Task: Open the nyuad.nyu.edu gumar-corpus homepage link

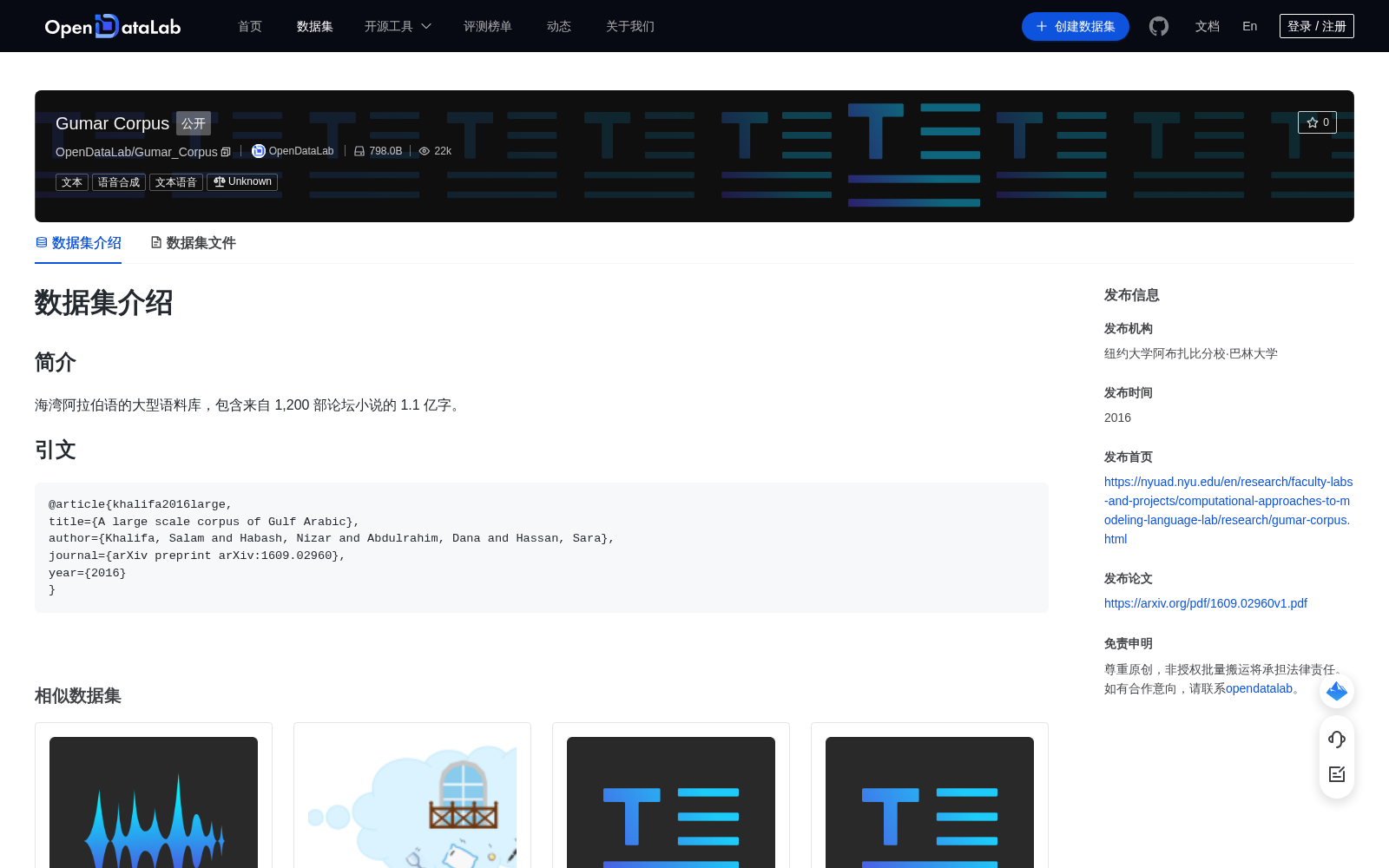Action: pos(1228,510)
